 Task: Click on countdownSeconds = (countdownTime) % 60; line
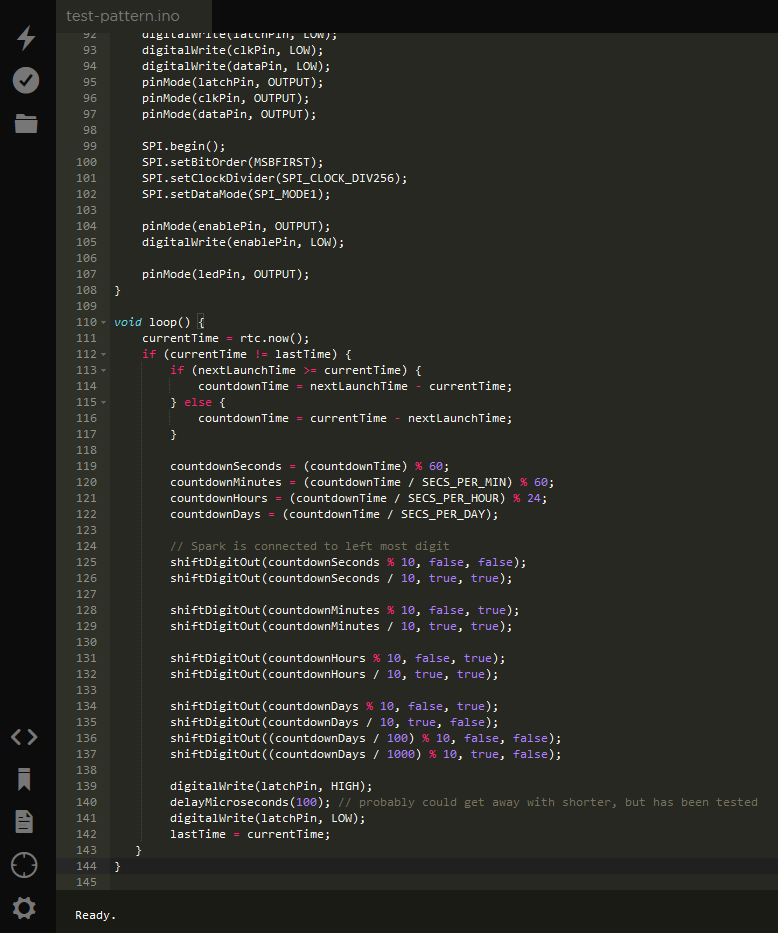click(x=309, y=466)
